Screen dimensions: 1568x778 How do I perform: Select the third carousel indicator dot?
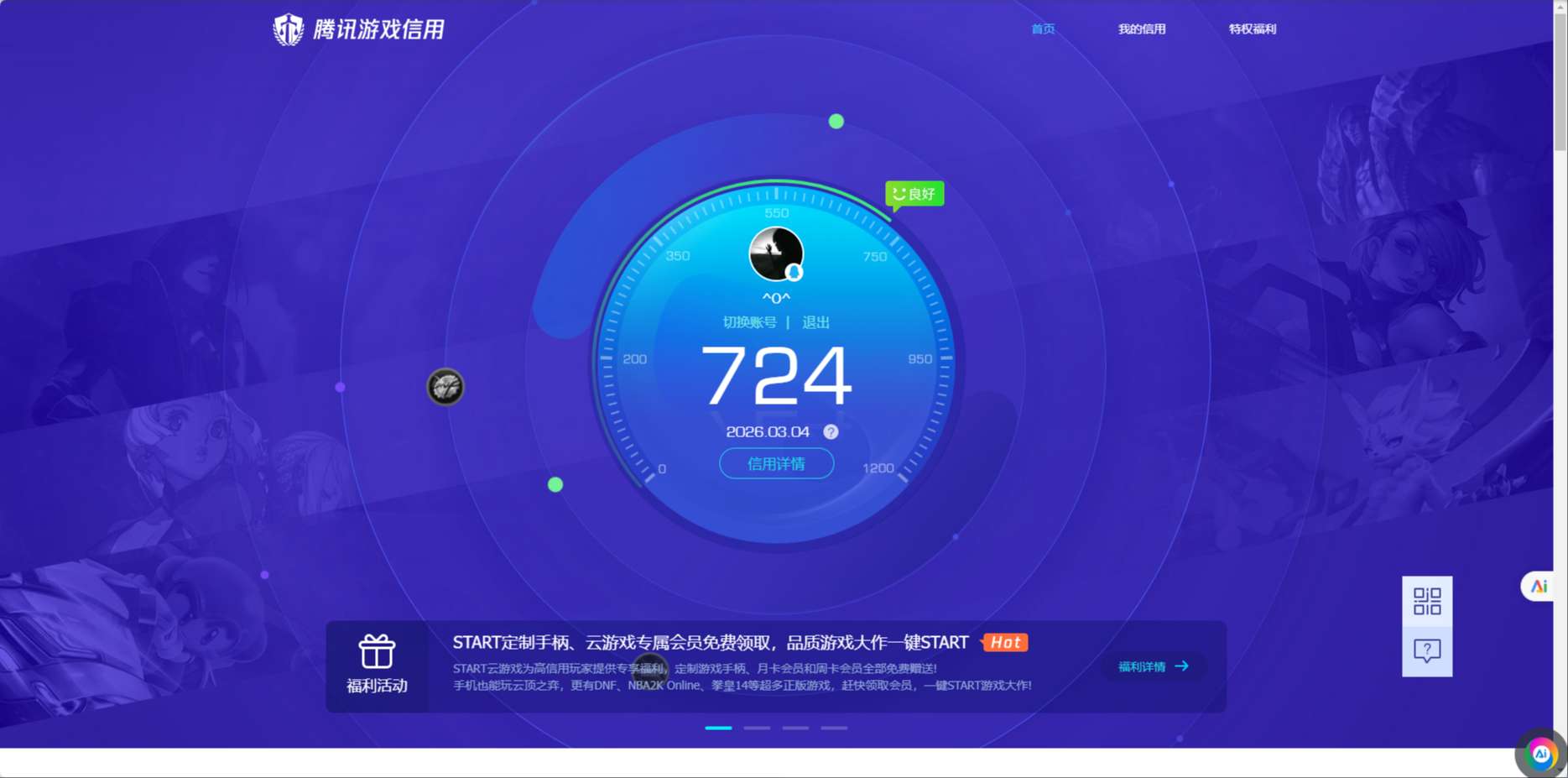coord(795,728)
